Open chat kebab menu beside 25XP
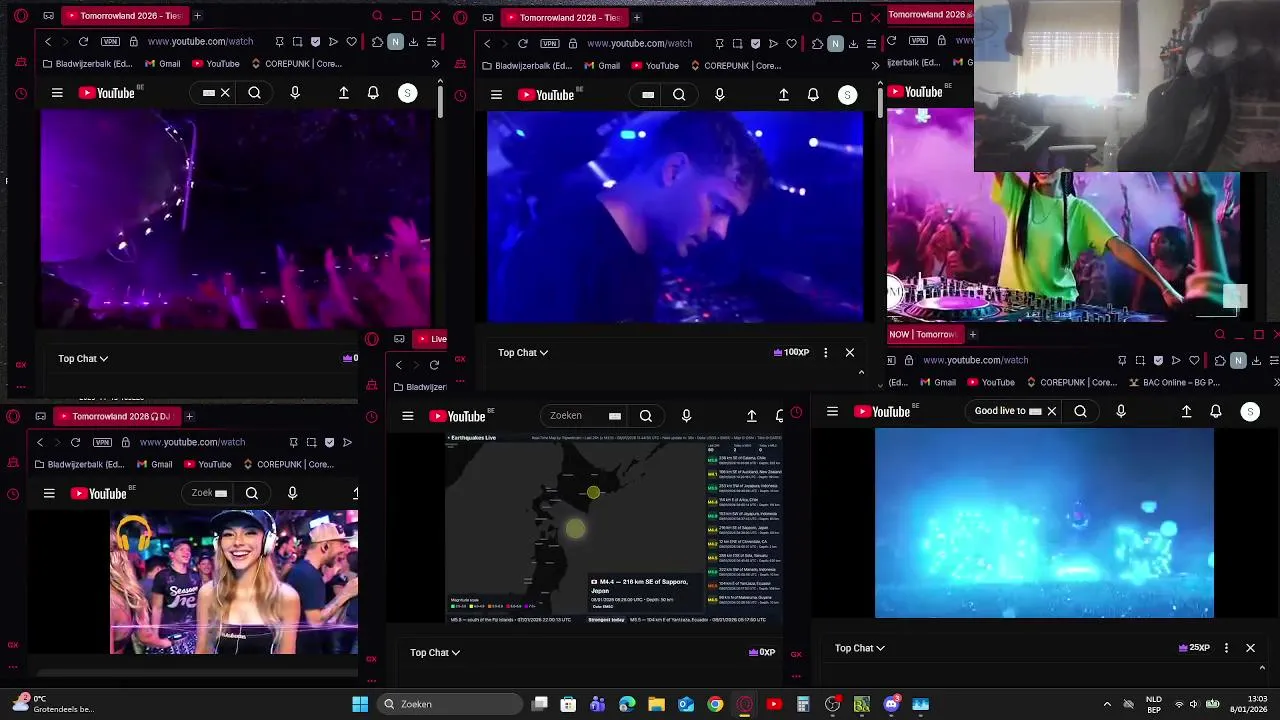 (1226, 648)
